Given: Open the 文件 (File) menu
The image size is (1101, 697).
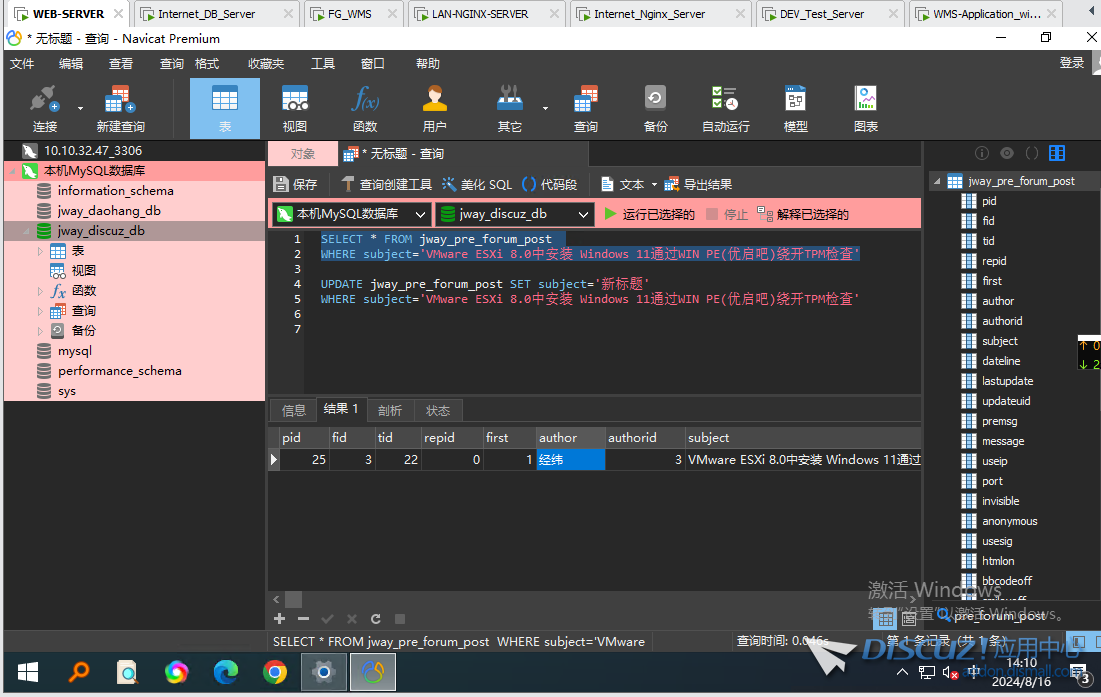Looking at the screenshot, I should [22, 64].
